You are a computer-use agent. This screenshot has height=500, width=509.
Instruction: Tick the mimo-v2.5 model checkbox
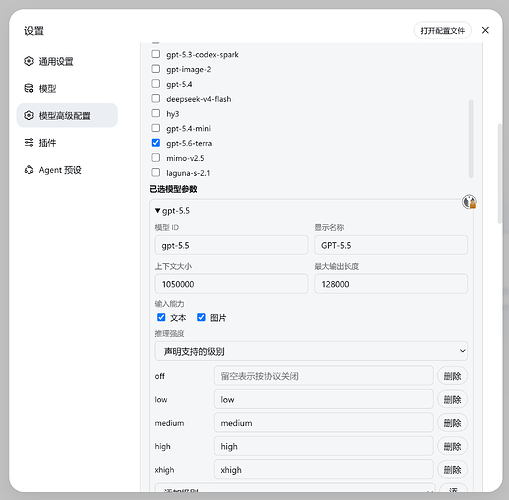coord(156,158)
